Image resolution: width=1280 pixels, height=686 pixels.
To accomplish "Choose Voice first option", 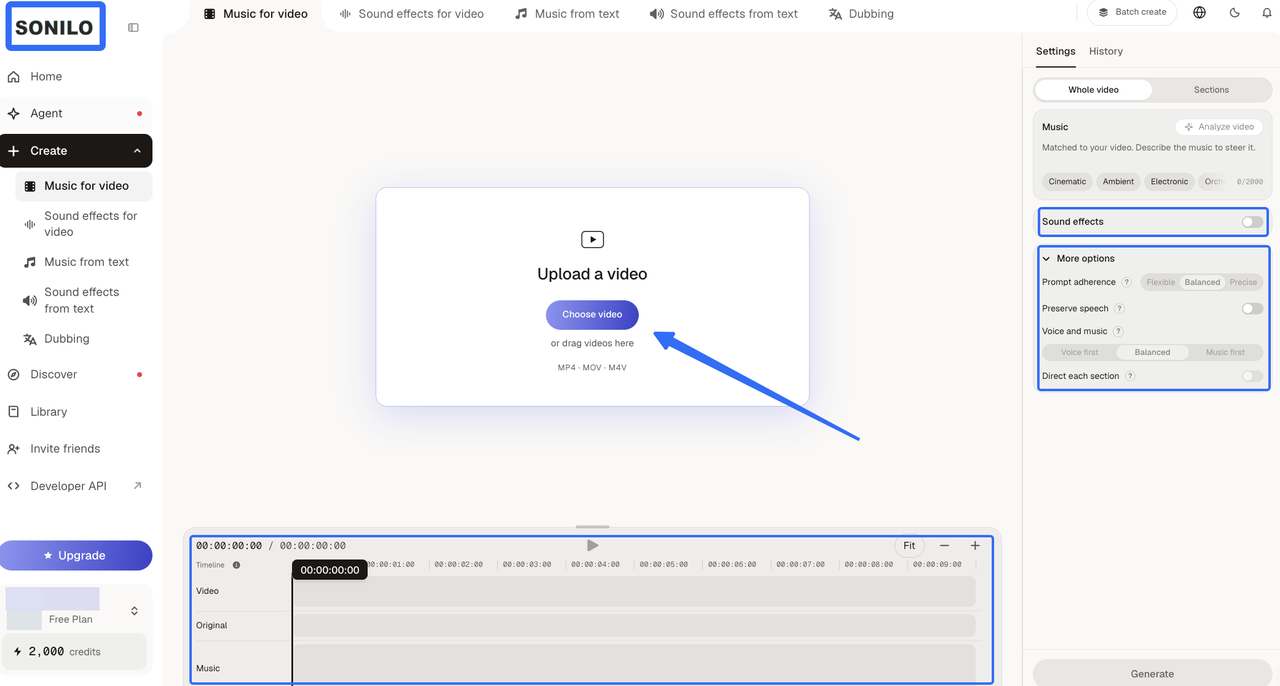I will pos(1080,353).
